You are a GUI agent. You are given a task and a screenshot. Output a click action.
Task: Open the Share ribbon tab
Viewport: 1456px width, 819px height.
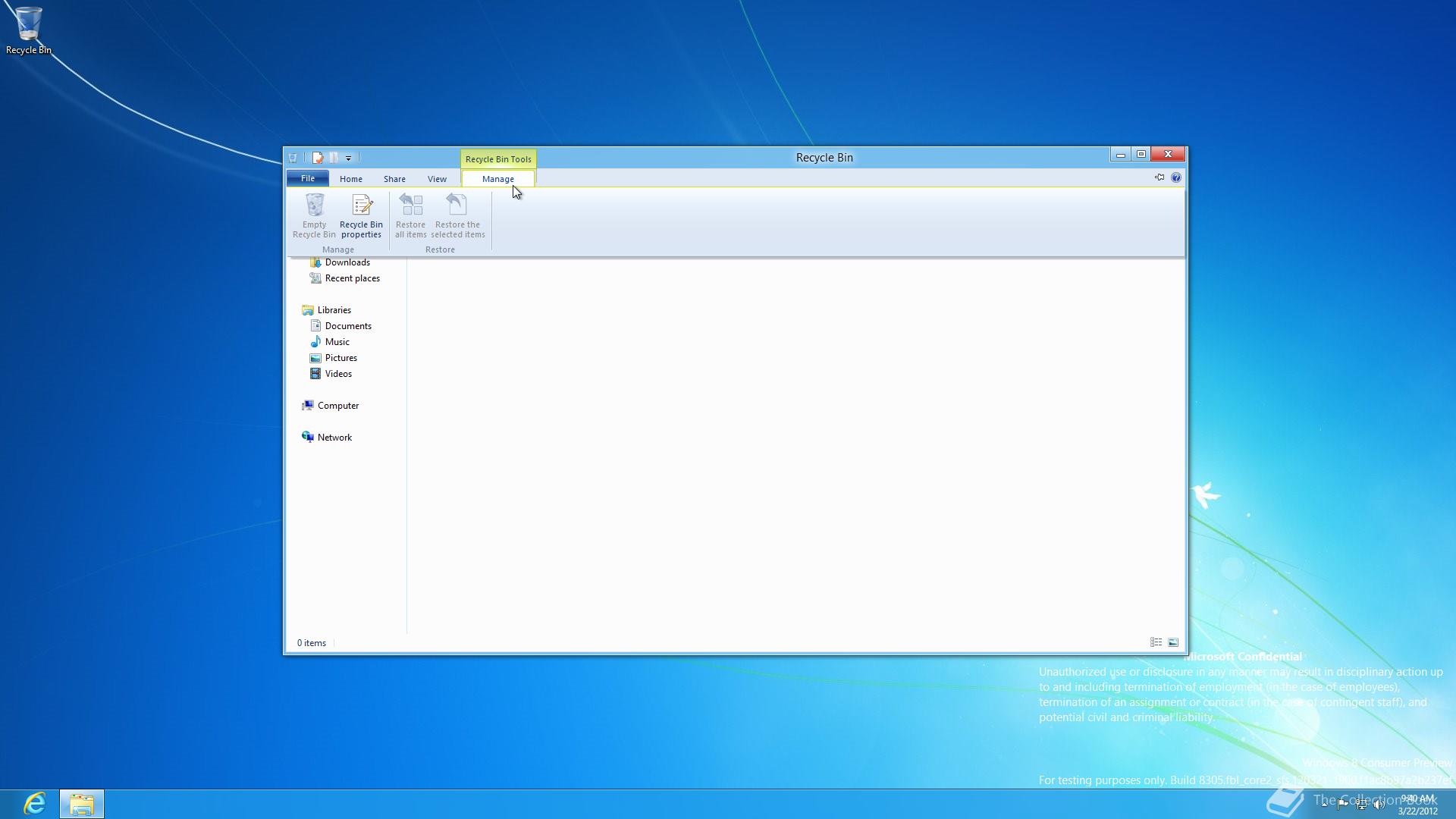[x=394, y=178]
